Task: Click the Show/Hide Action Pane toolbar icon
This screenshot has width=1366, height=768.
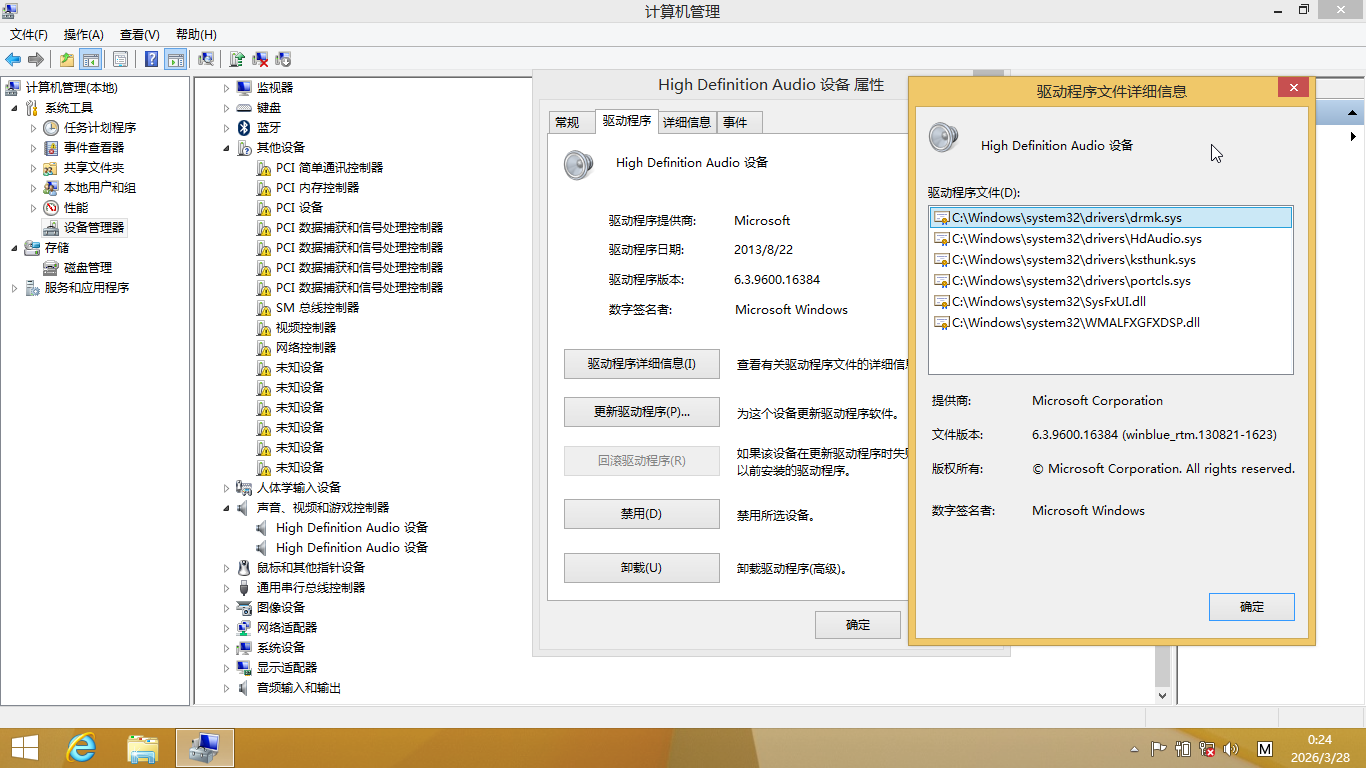Action: click(175, 59)
